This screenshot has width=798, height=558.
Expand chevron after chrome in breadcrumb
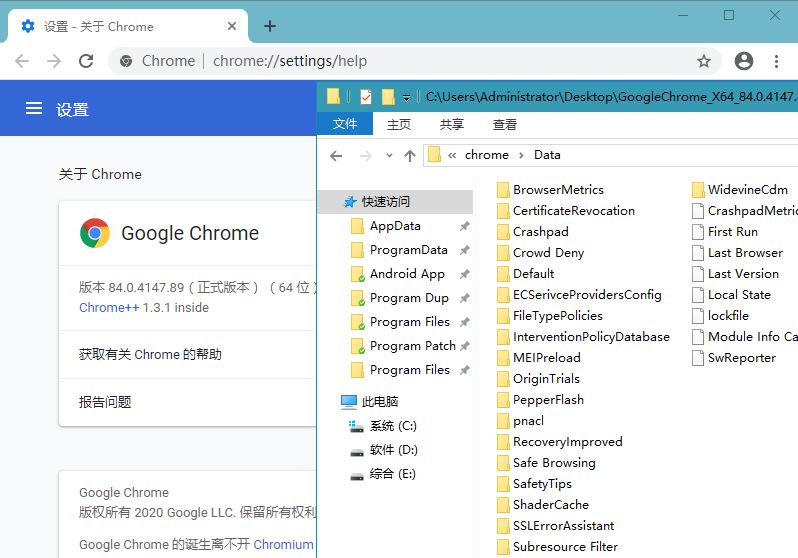click(521, 155)
